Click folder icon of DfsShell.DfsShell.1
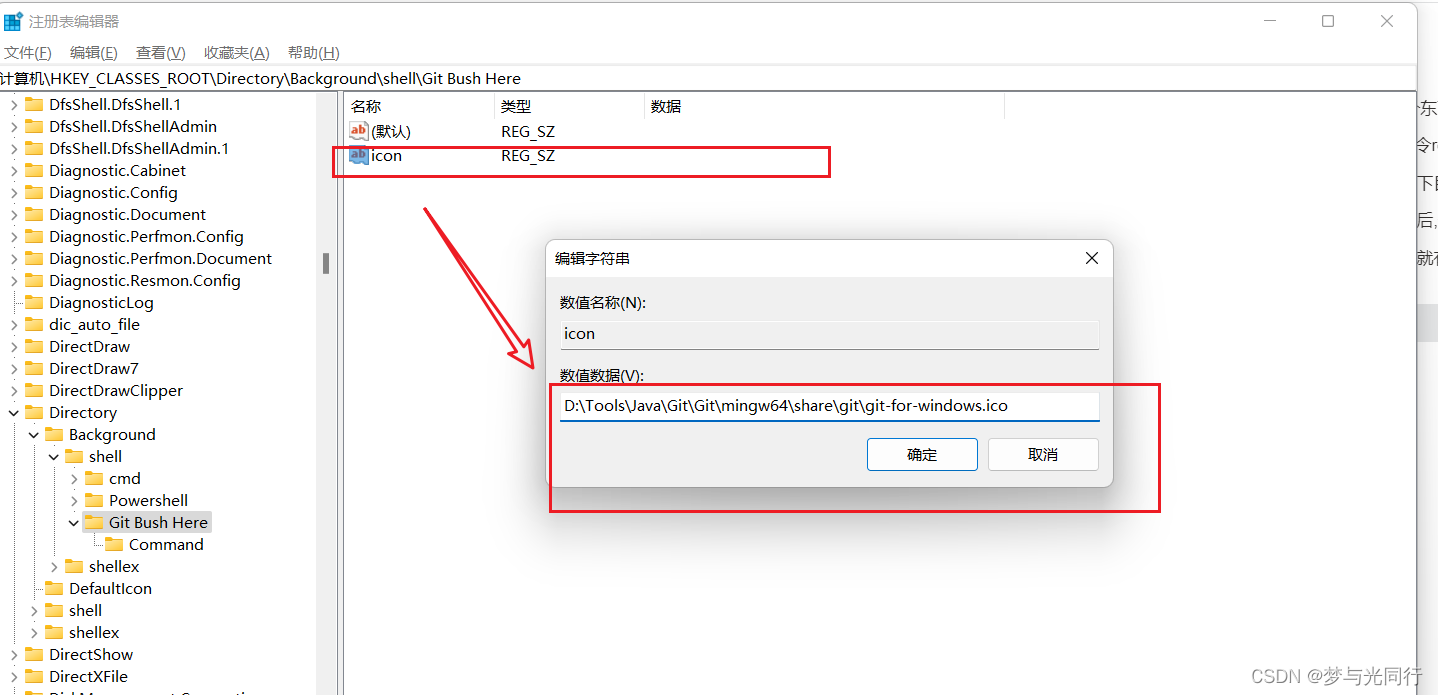Viewport: 1438px width, 695px height. pyautogui.click(x=34, y=104)
